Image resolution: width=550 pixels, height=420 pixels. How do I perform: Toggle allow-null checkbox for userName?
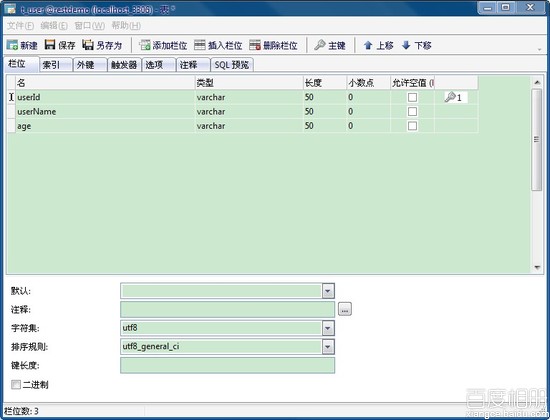412,112
